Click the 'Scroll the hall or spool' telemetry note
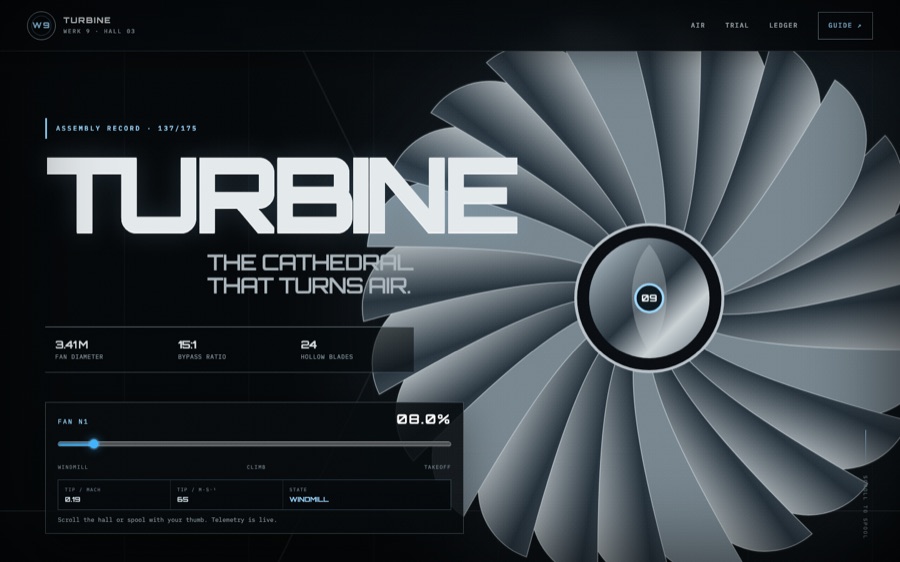The image size is (900, 562). (167, 520)
